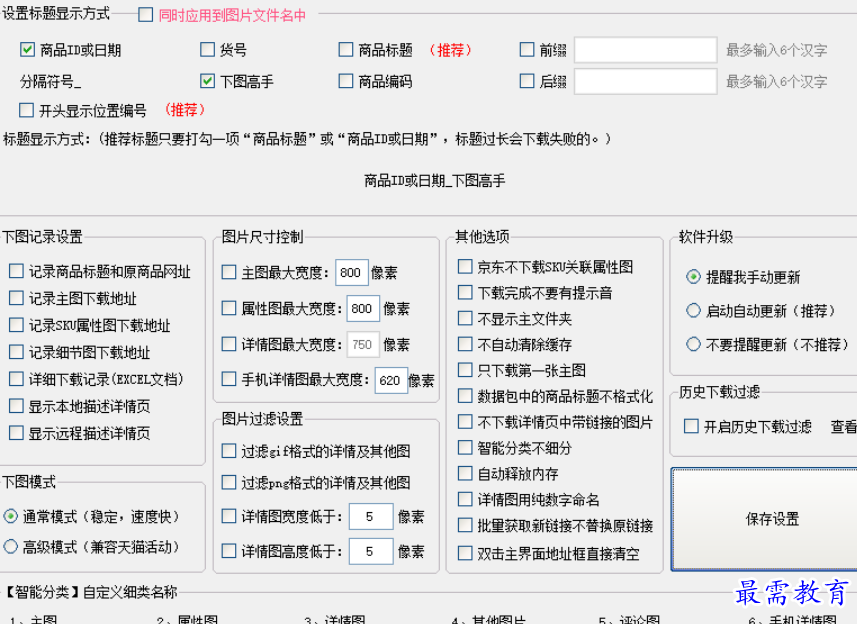The width and height of the screenshot is (857, 624).
Task: Check 京东不下载SKU关联属性图
Action: point(465,267)
